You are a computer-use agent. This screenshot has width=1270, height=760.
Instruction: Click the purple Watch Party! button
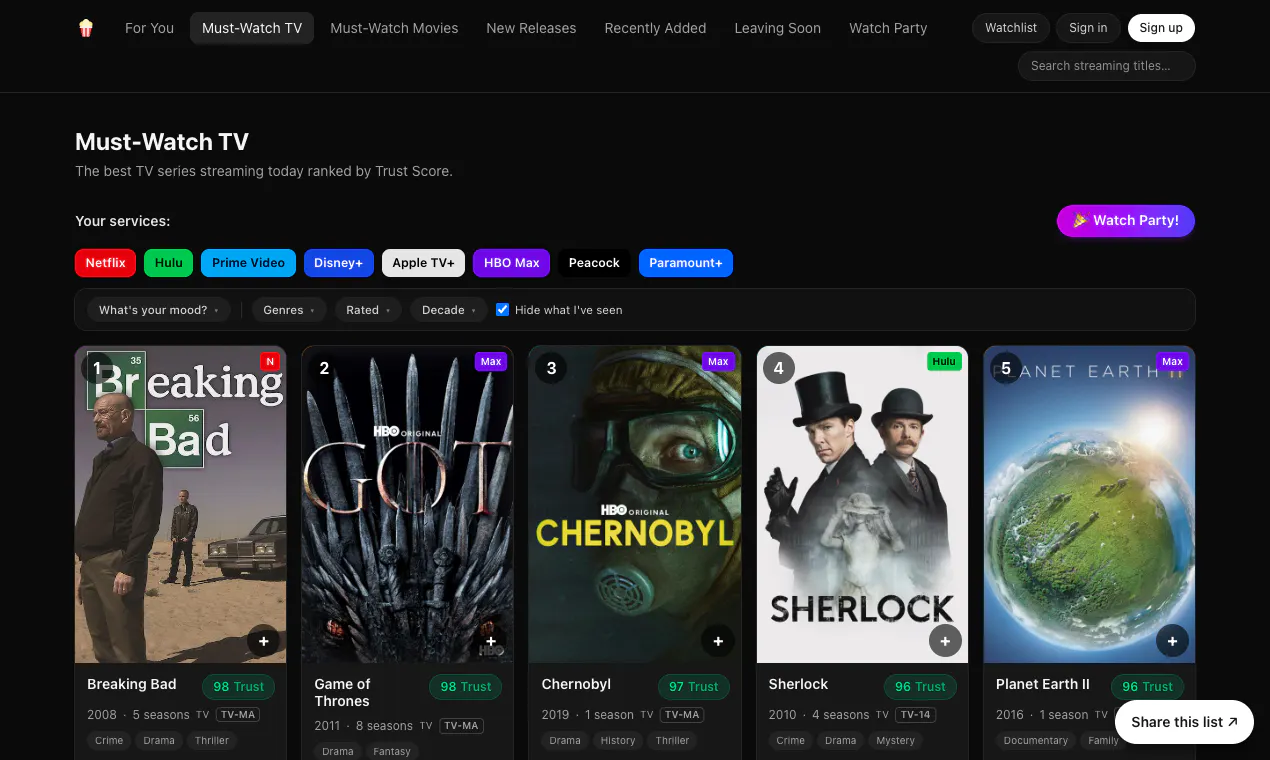point(1126,221)
